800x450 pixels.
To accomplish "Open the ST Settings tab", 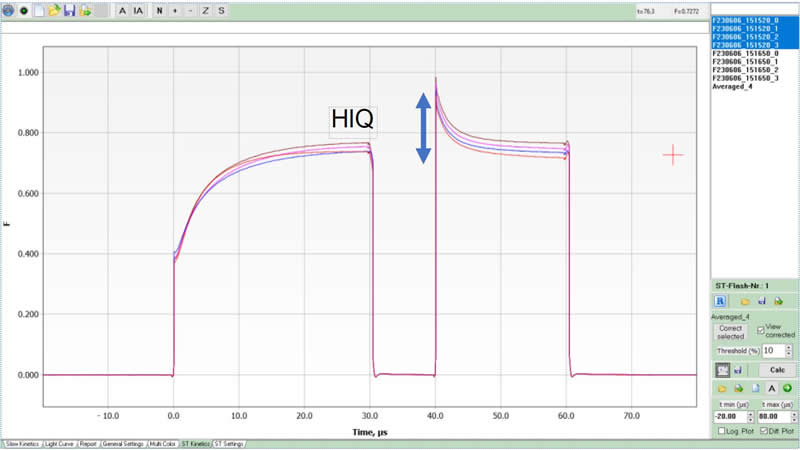I will (x=228, y=443).
